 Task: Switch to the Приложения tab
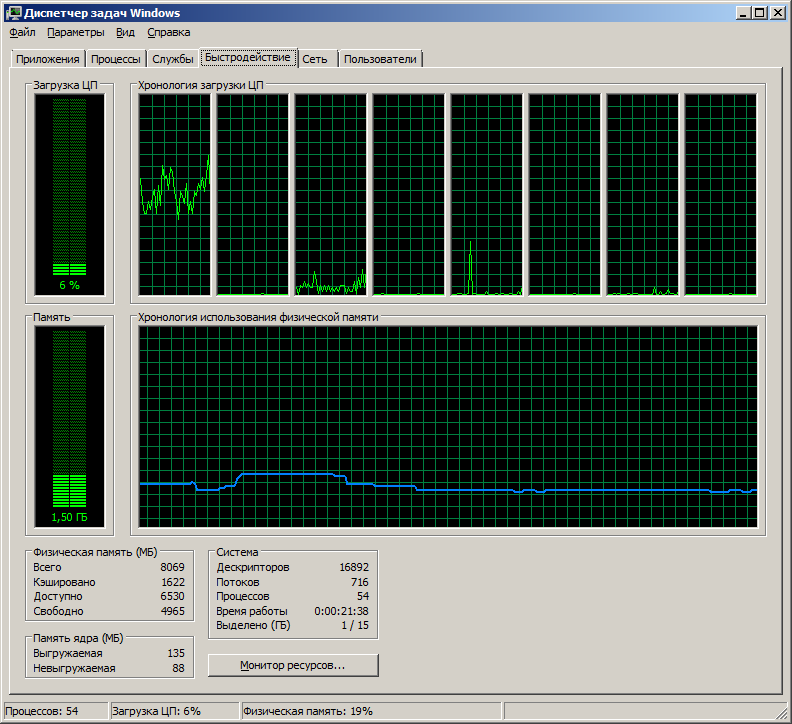tap(47, 59)
